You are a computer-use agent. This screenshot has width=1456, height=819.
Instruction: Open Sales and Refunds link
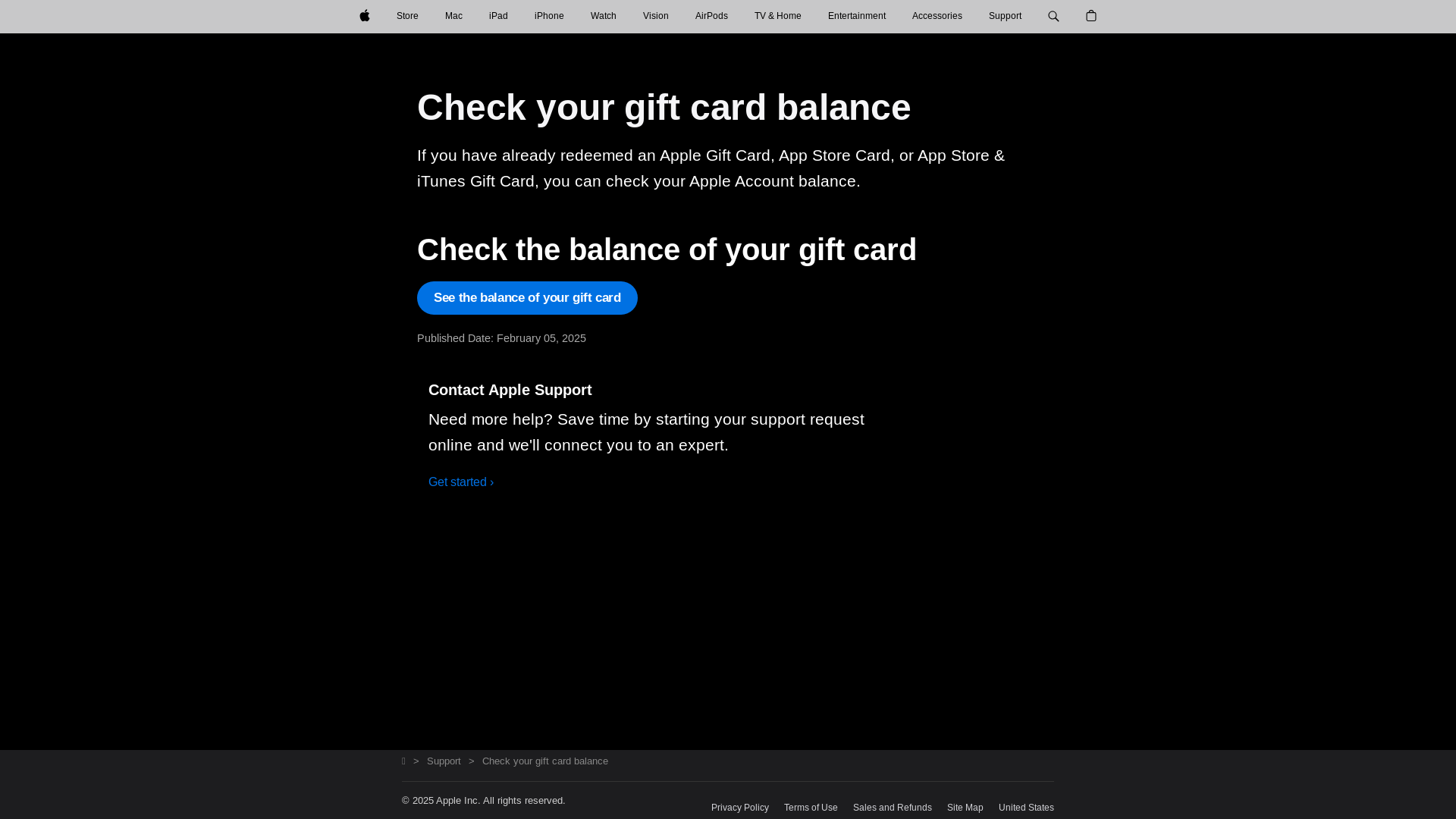point(893,808)
